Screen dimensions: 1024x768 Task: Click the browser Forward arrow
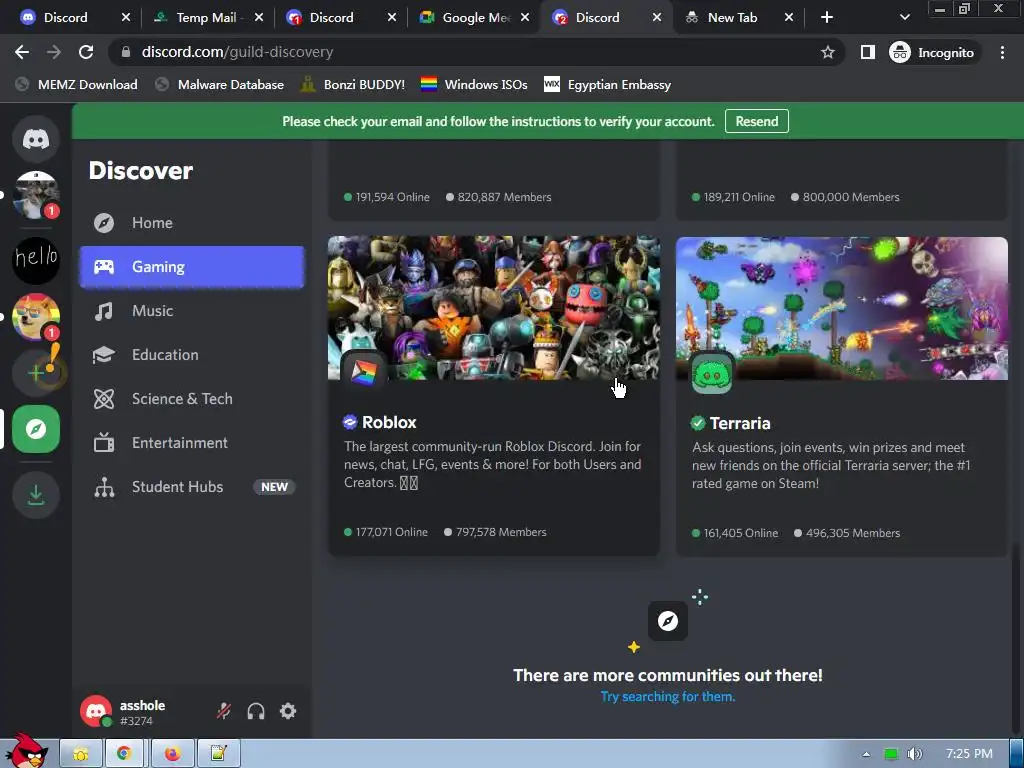coord(54,52)
